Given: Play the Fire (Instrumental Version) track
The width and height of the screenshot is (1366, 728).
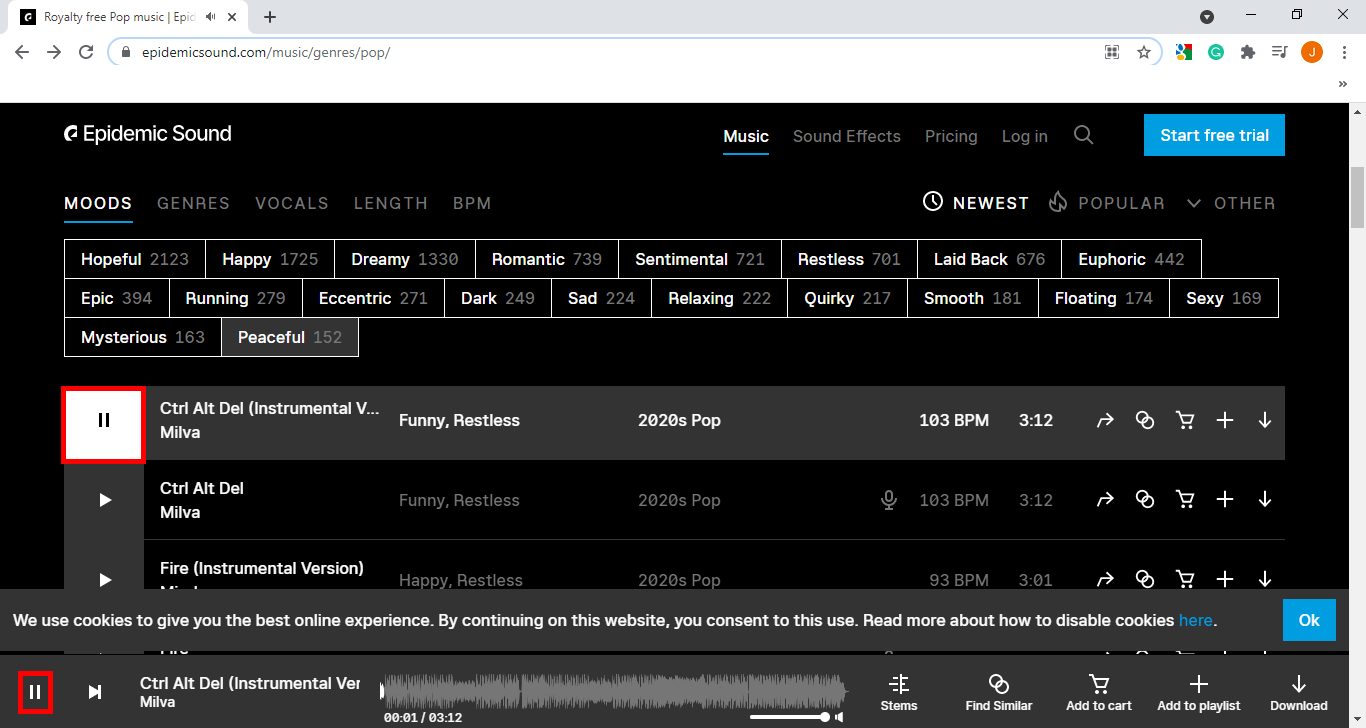Looking at the screenshot, I should [x=104, y=579].
